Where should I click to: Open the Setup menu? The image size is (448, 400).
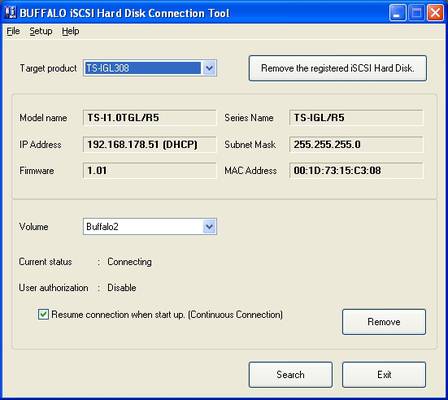coord(41,31)
